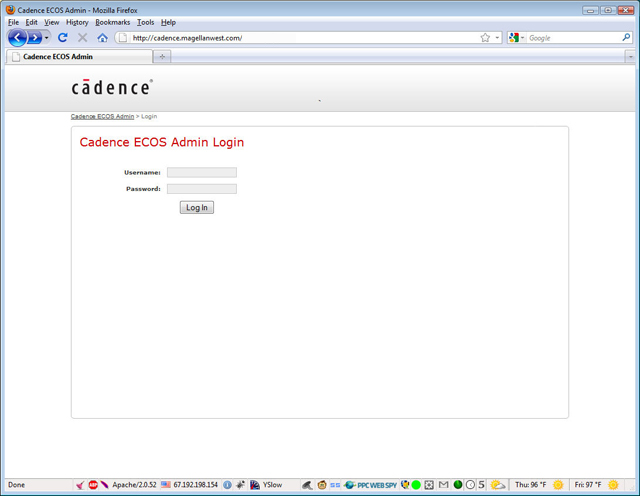Viewport: 640px width, 496px height.
Task: Open the File menu
Action: tap(13, 22)
